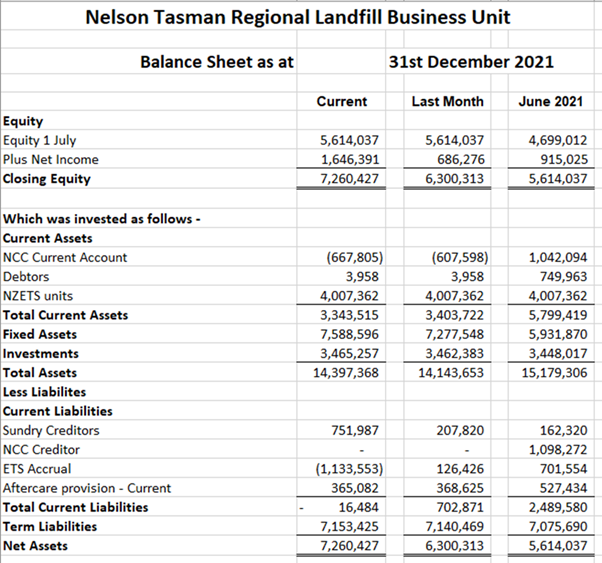The image size is (602, 563).
Task: Select Last Month Investments value 3,462,383
Action: click(x=454, y=353)
